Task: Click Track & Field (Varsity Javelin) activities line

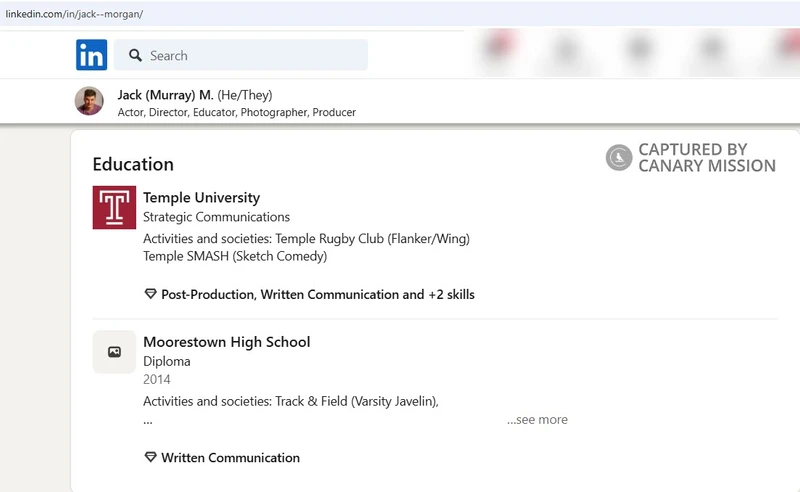Action: [x=291, y=401]
